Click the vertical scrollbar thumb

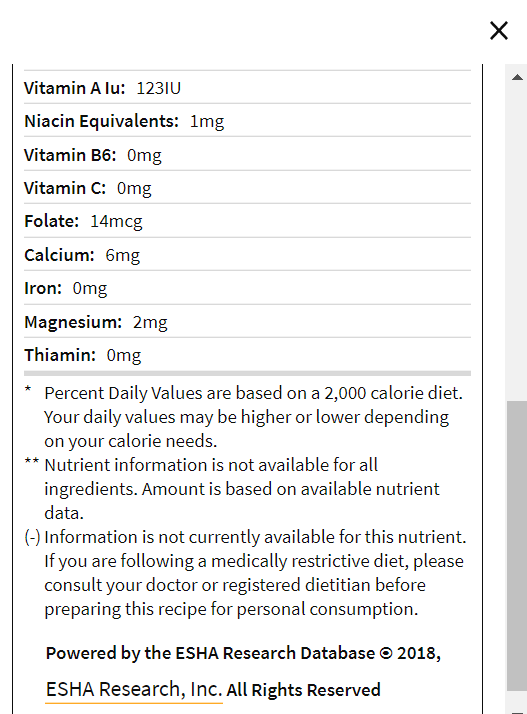[517, 546]
